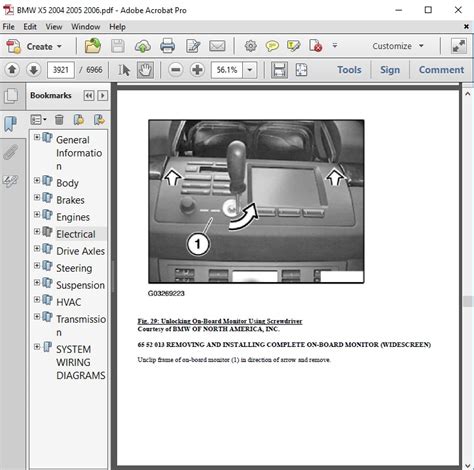Select the Suspension bookmark

[x=80, y=285]
